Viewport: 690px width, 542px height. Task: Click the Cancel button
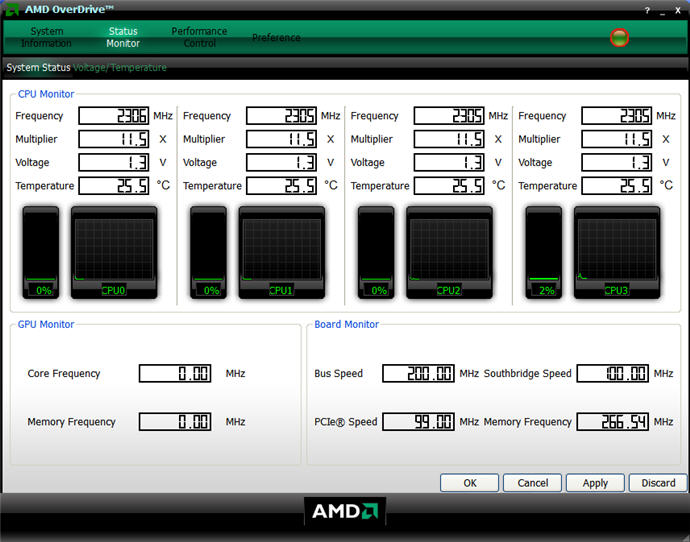[x=532, y=483]
